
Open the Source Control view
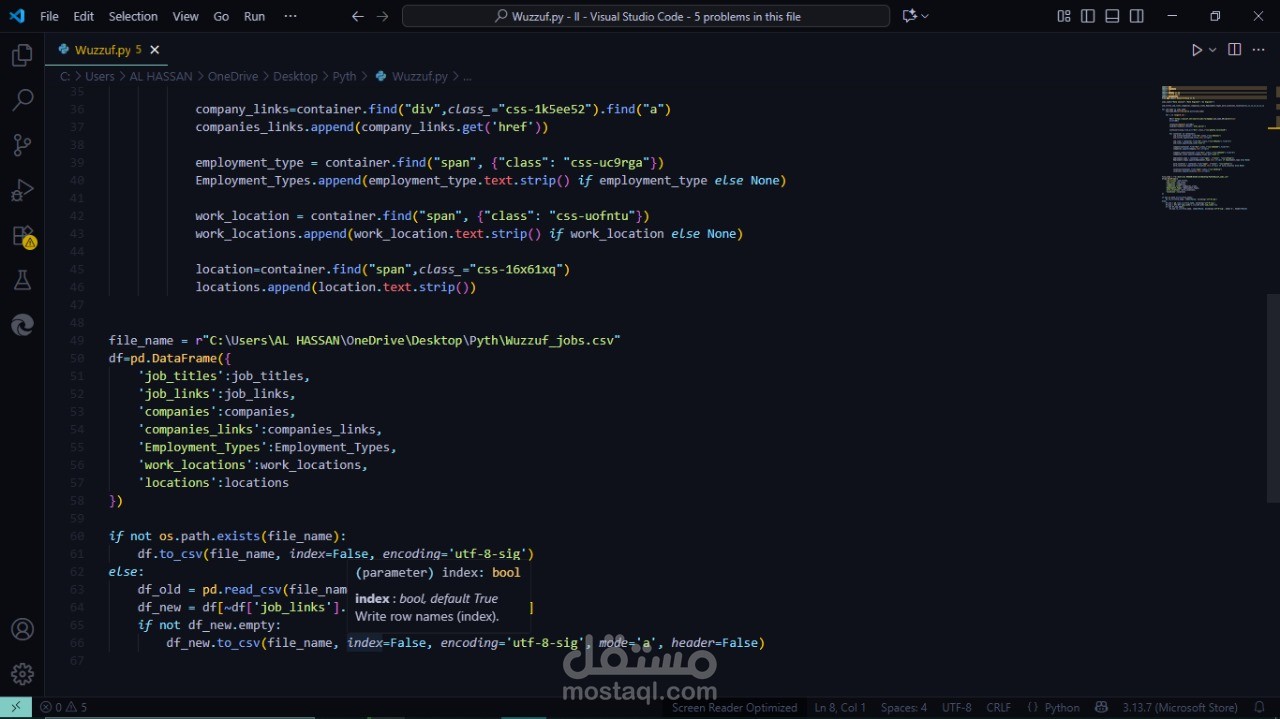click(22, 145)
